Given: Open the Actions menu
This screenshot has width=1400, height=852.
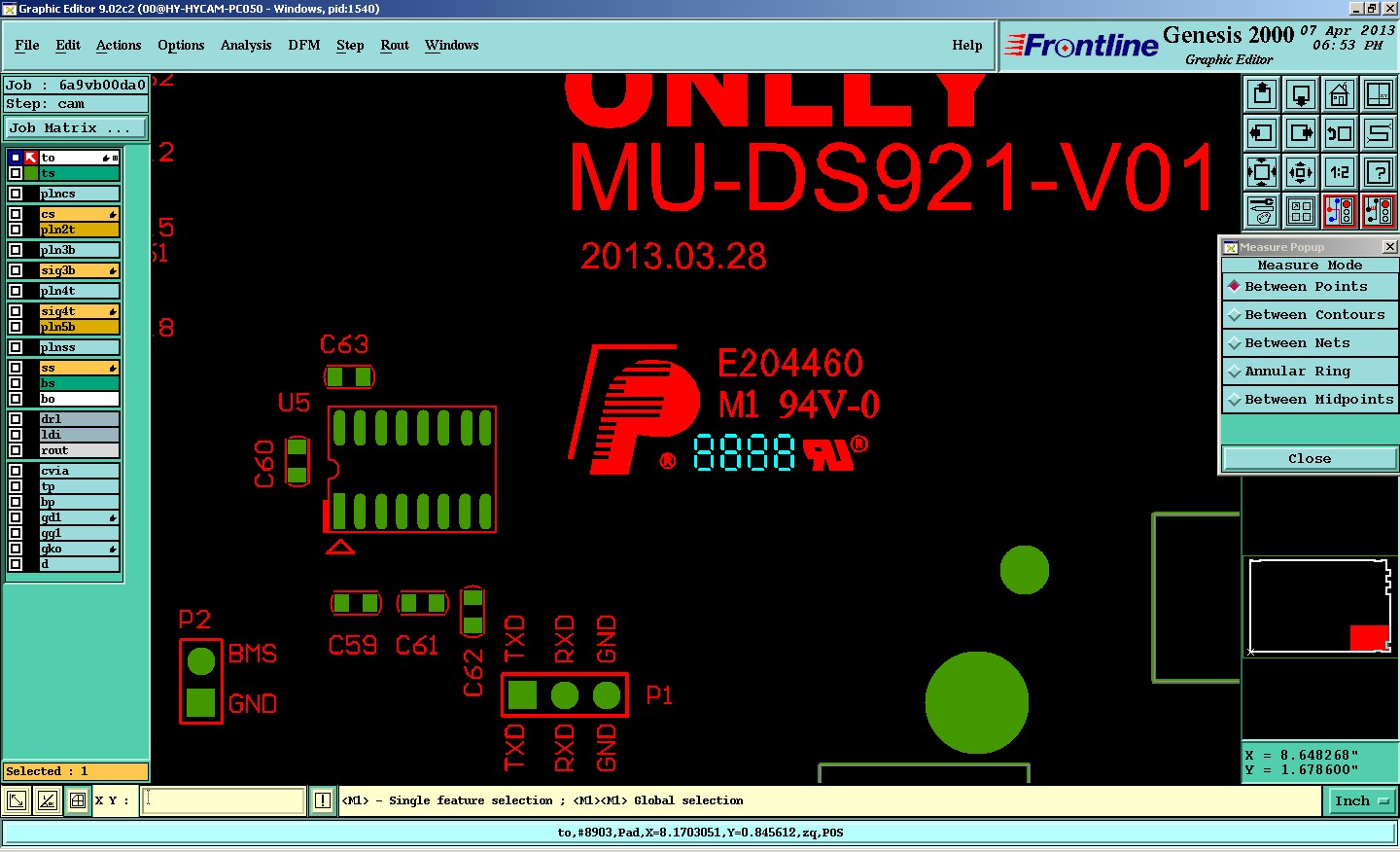Looking at the screenshot, I should pos(119,46).
